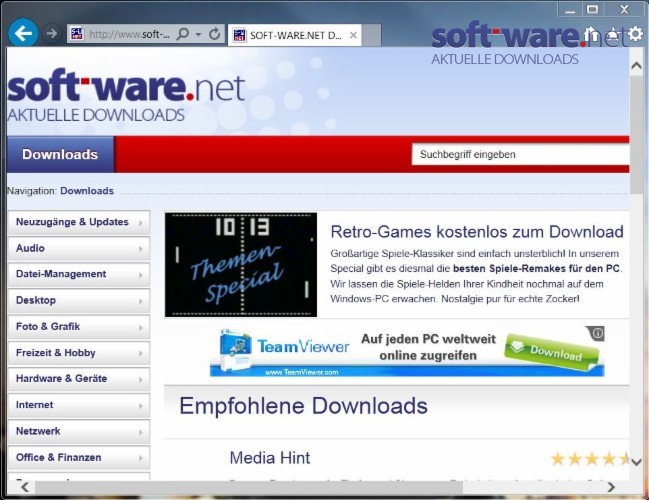This screenshot has width=649, height=500.
Task: Open the browser tools gear icon
Action: (x=635, y=34)
